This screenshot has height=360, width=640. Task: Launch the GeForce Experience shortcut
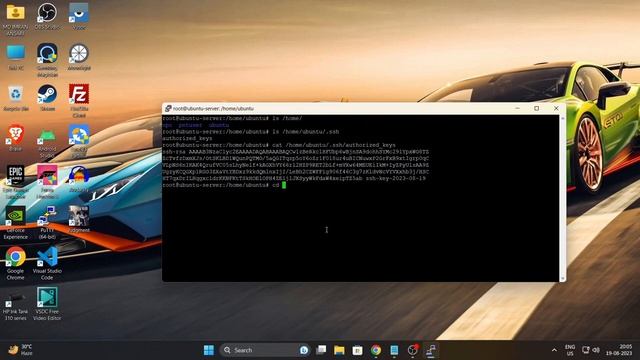click(16, 223)
